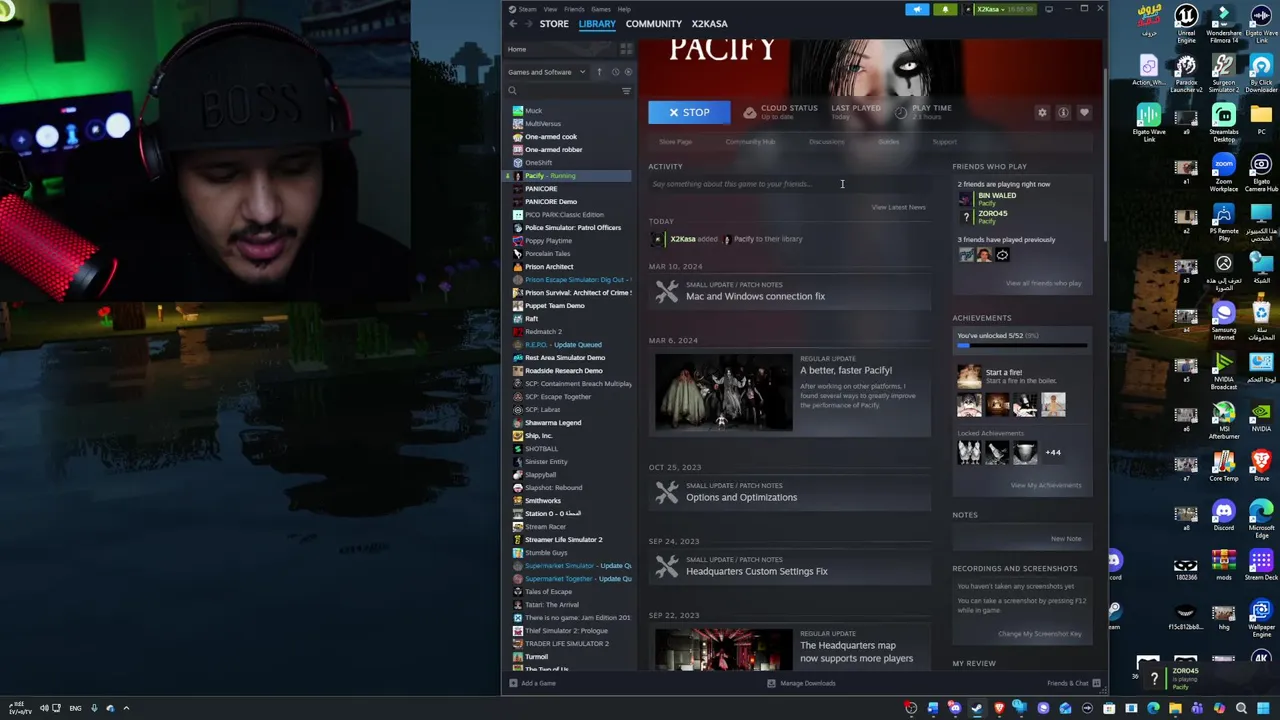Click Change My Screenshot Key

[x=1039, y=634]
